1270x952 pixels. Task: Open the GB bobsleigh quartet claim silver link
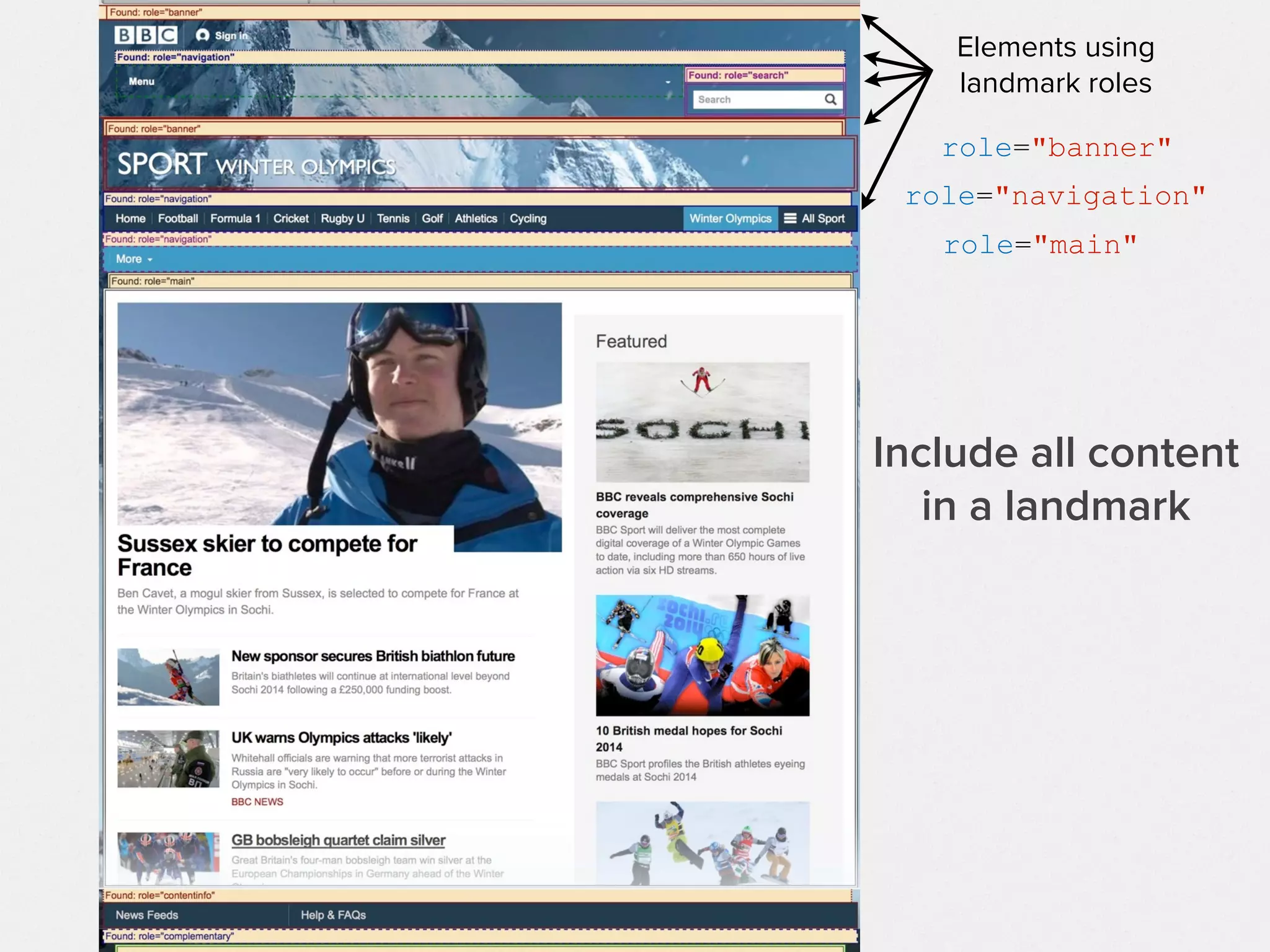coord(338,840)
